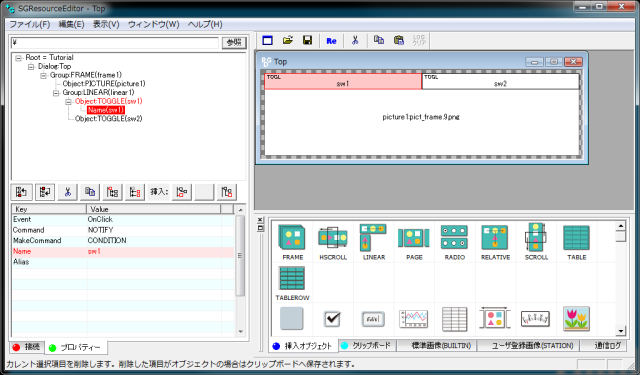
Task: Click the blue Re toolbar button
Action: (331, 41)
